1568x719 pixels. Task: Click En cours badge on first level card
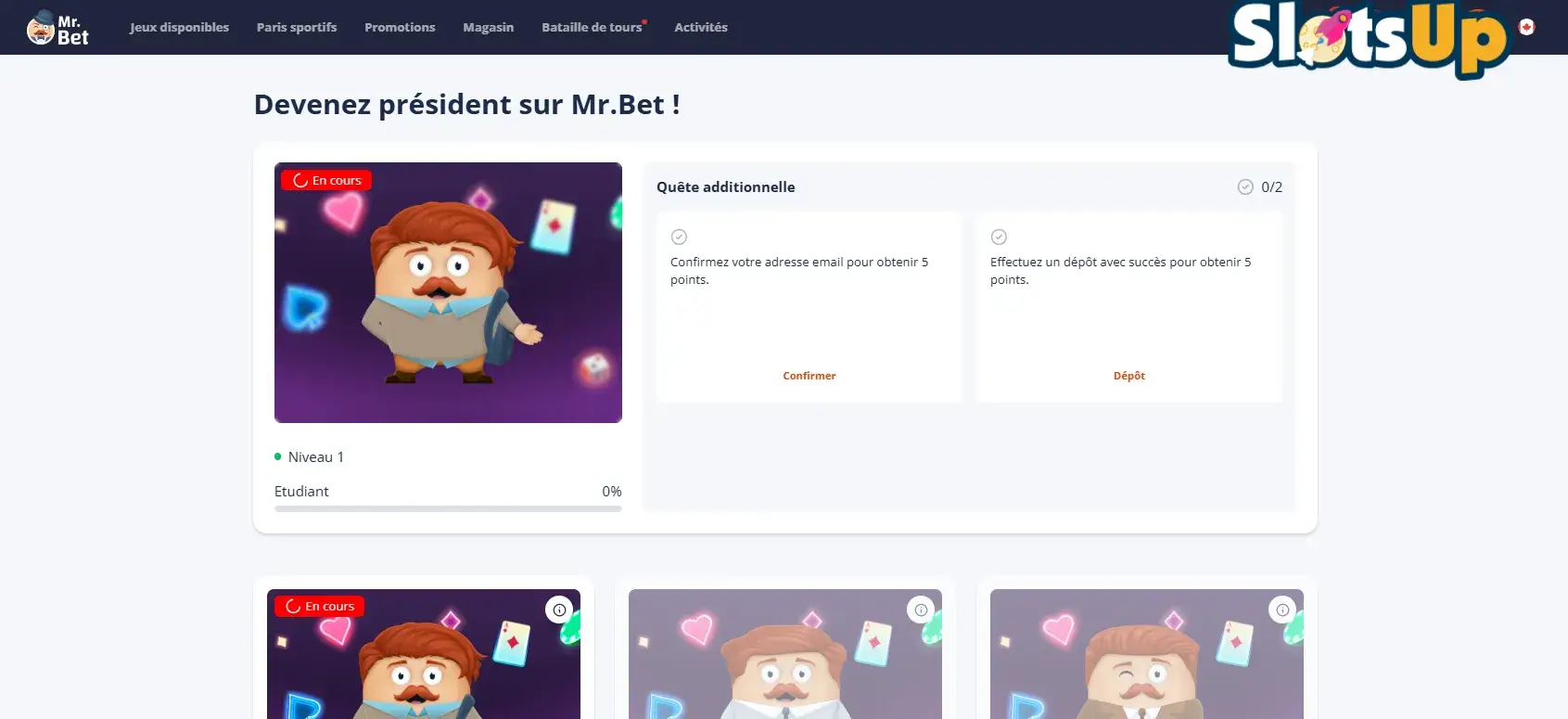click(x=320, y=606)
